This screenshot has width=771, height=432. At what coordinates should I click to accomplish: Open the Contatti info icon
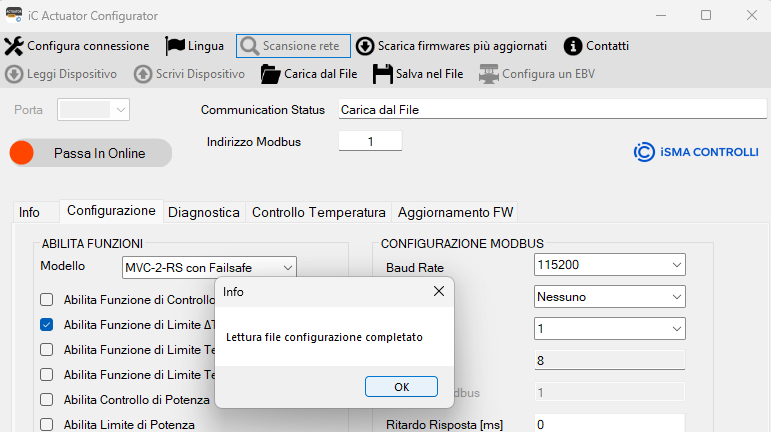tap(573, 46)
